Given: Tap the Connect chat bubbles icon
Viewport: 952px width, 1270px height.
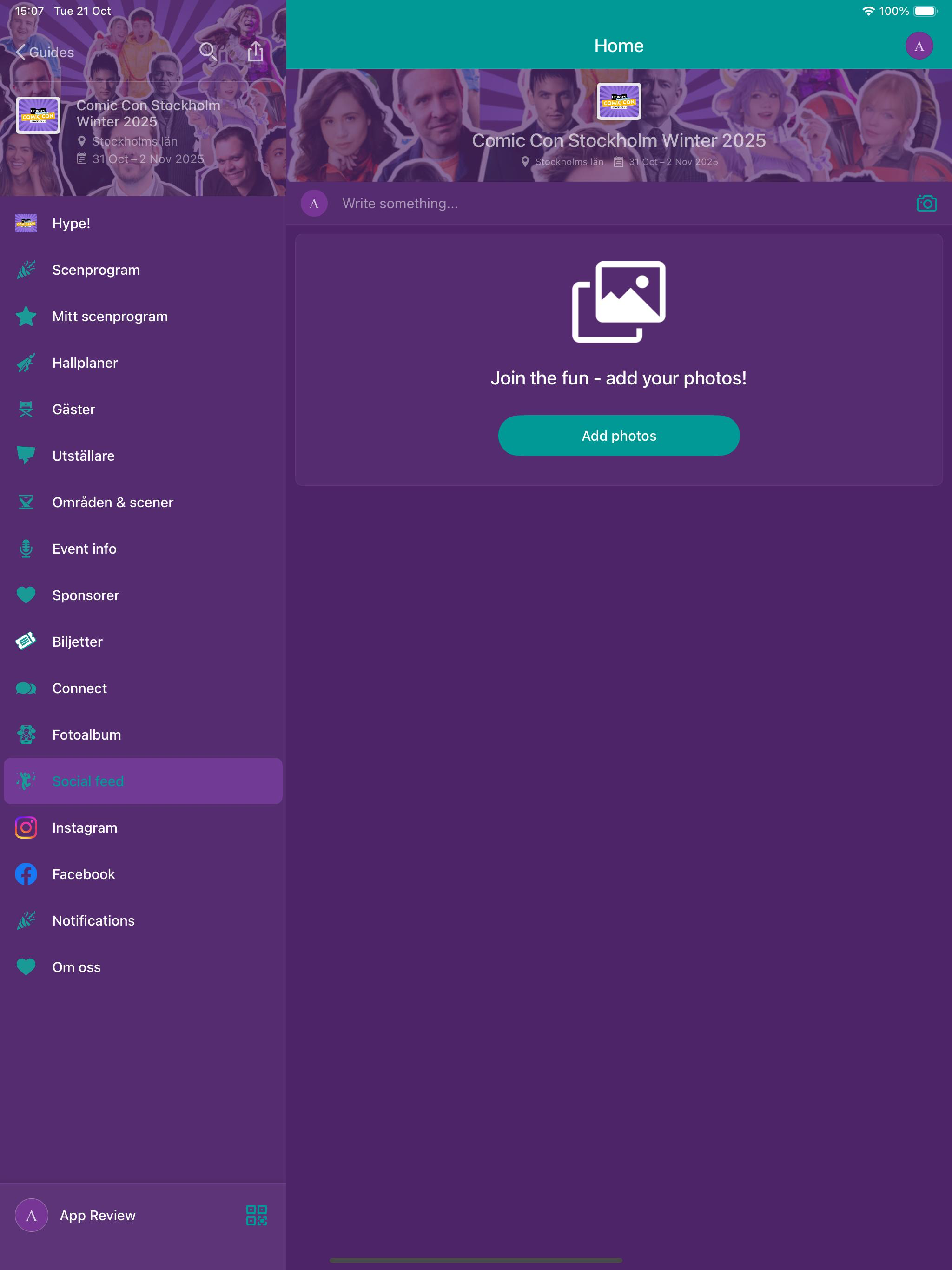Looking at the screenshot, I should point(26,688).
